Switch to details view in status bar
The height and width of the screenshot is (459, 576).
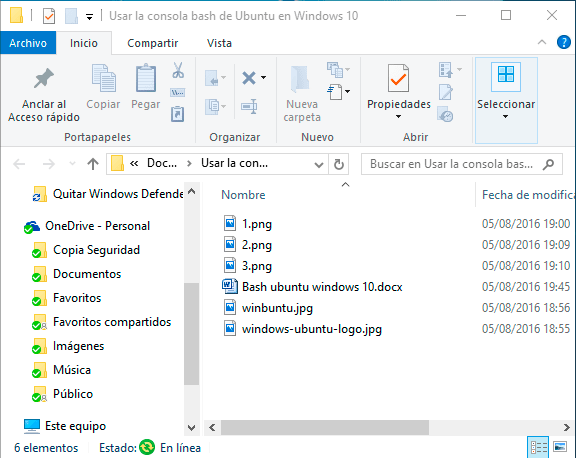(x=538, y=447)
